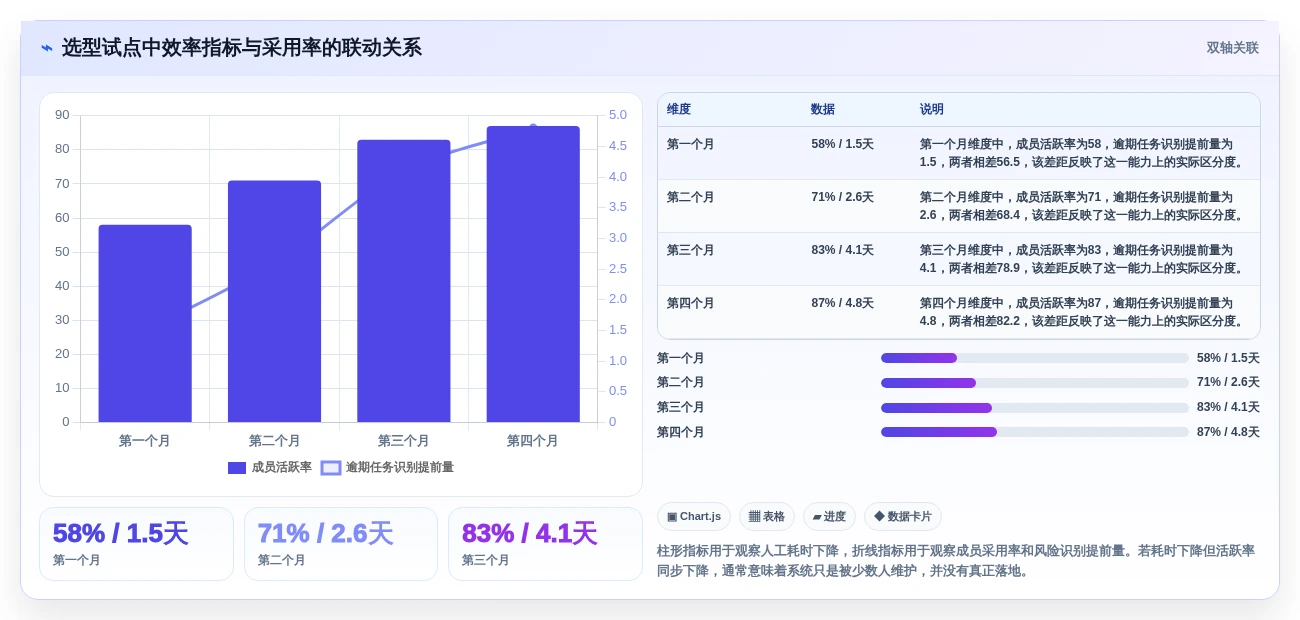Click 第四个月 in the table's first column
Screen dimensions: 1300x620
691,303
